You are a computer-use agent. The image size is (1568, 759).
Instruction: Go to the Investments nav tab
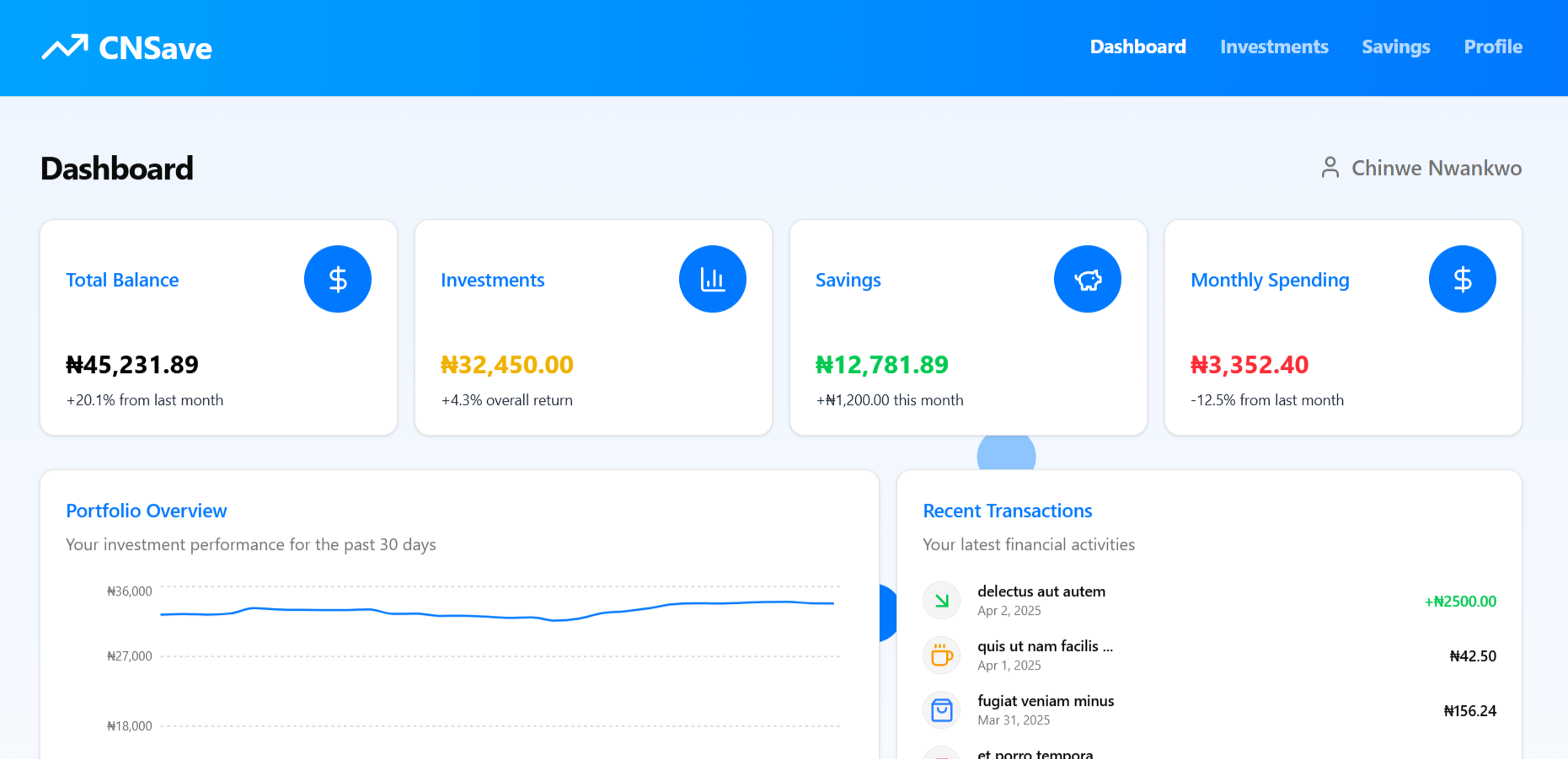(1274, 47)
